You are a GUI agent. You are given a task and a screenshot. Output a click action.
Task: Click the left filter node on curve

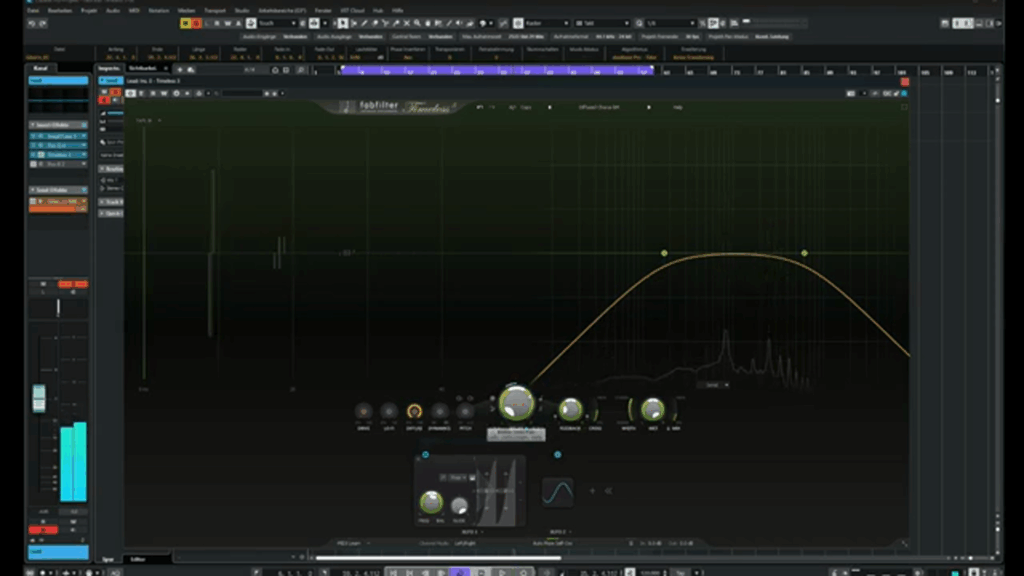[x=664, y=253]
